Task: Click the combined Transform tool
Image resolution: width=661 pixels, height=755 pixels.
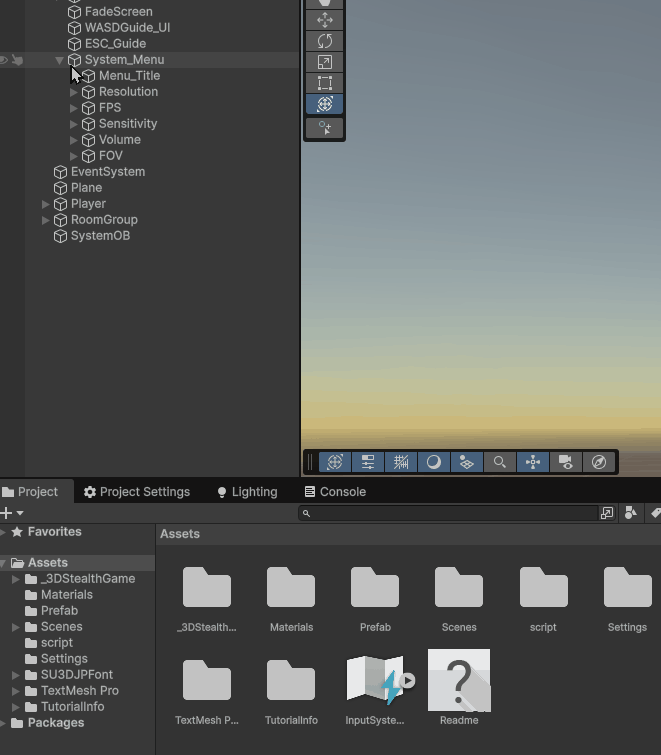Action: click(x=324, y=104)
